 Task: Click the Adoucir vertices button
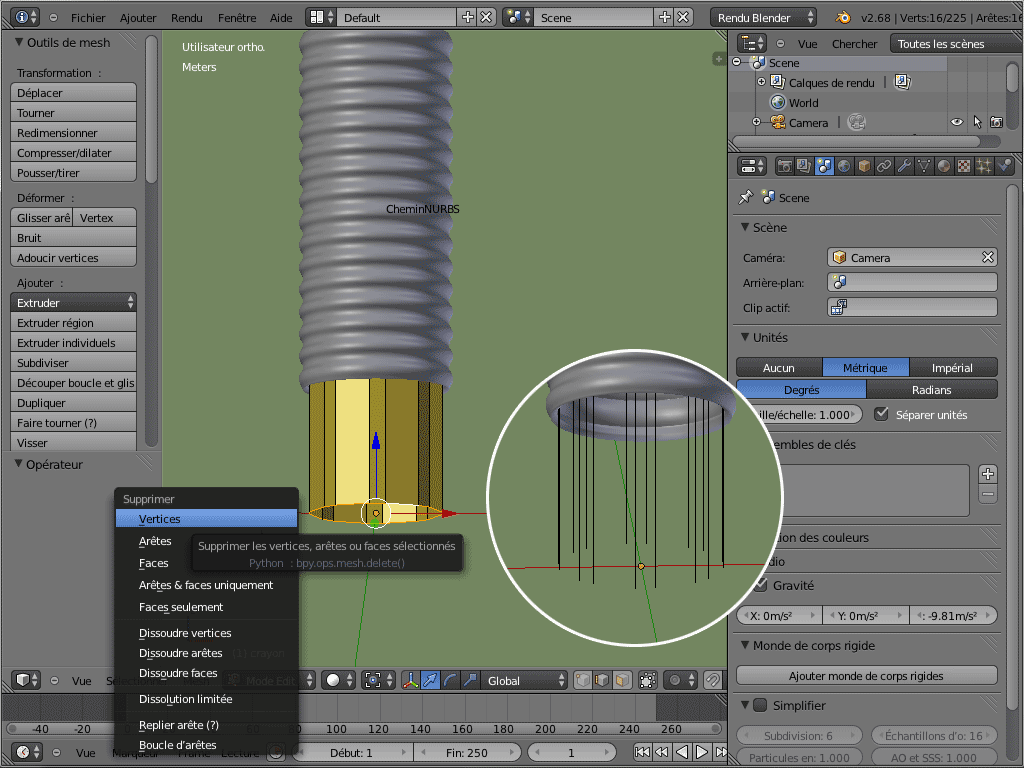point(73,257)
